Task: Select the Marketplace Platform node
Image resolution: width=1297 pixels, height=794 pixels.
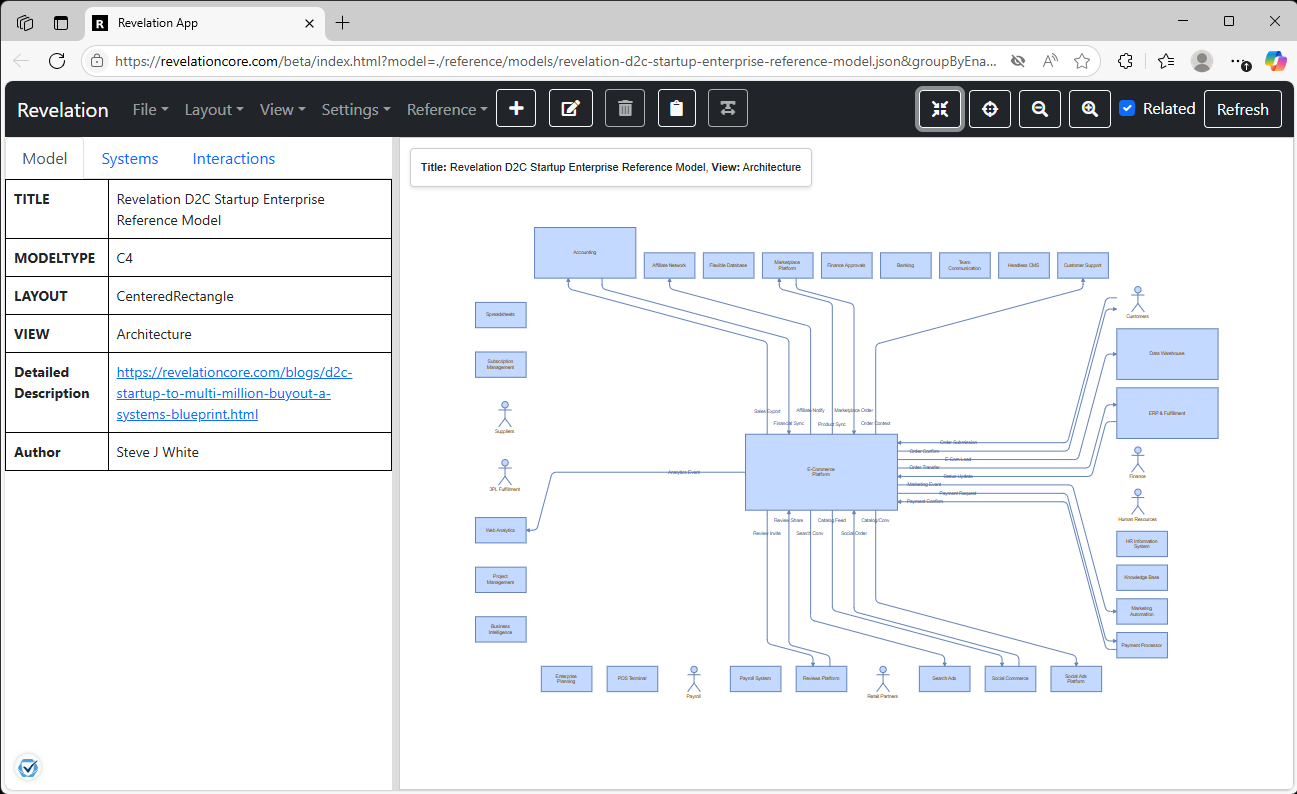Action: [787, 265]
